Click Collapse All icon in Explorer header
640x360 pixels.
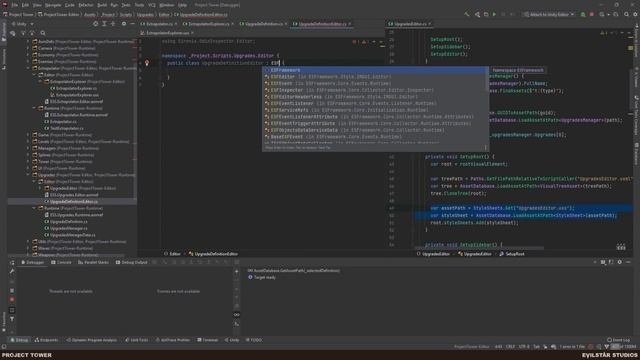[x=113, y=24]
